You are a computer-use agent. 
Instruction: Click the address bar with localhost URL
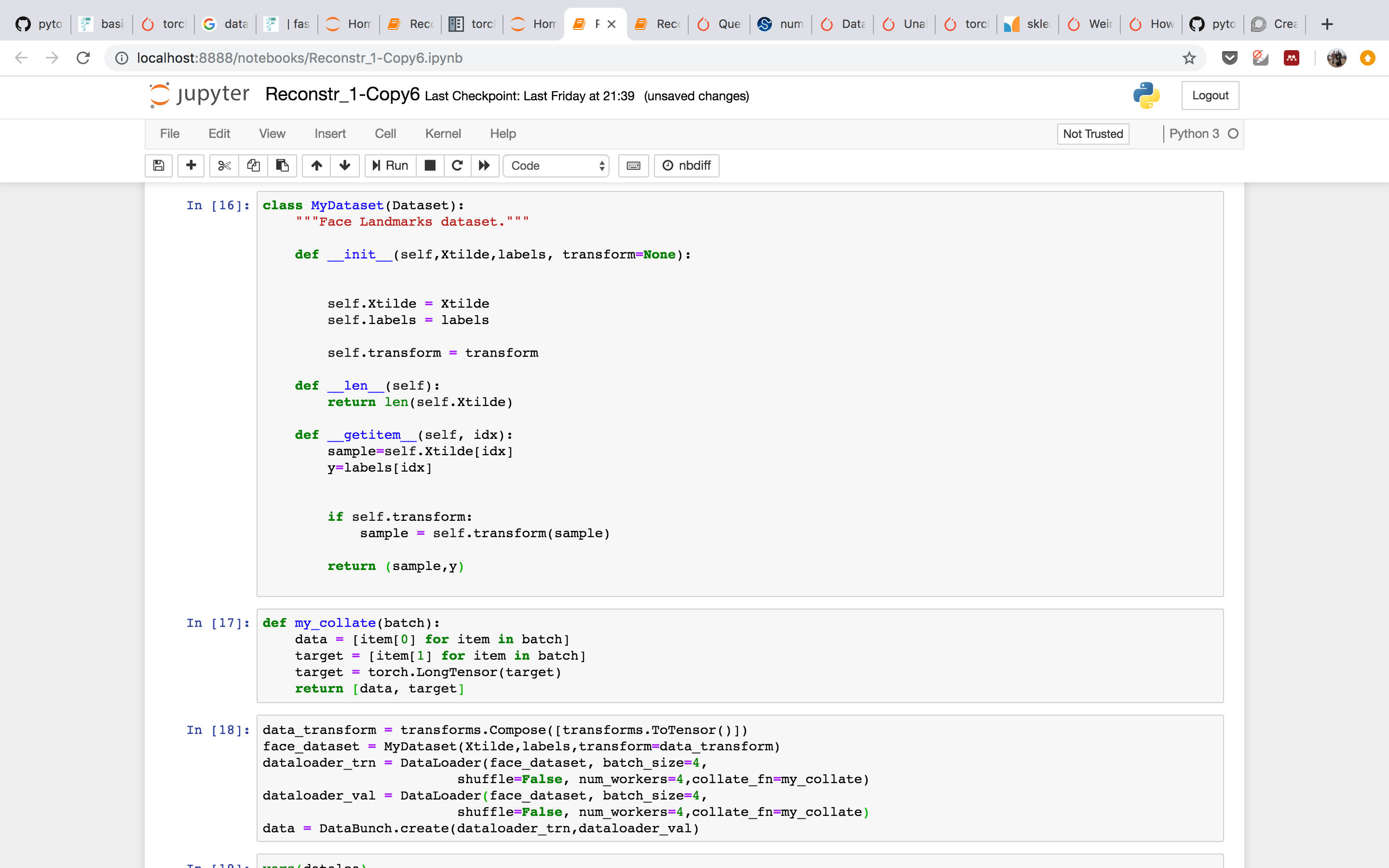654,58
